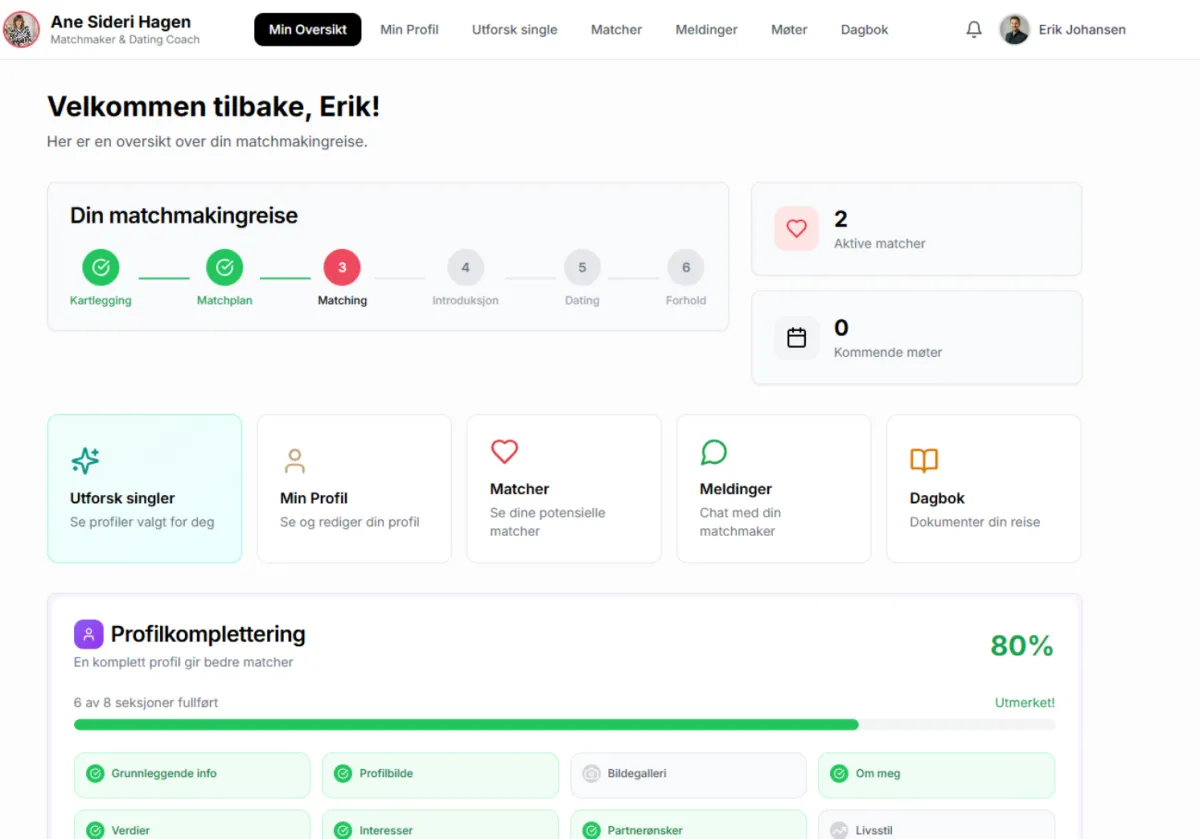Click the gray icon next to Livsstil
The height and width of the screenshot is (839, 1200).
click(x=839, y=830)
